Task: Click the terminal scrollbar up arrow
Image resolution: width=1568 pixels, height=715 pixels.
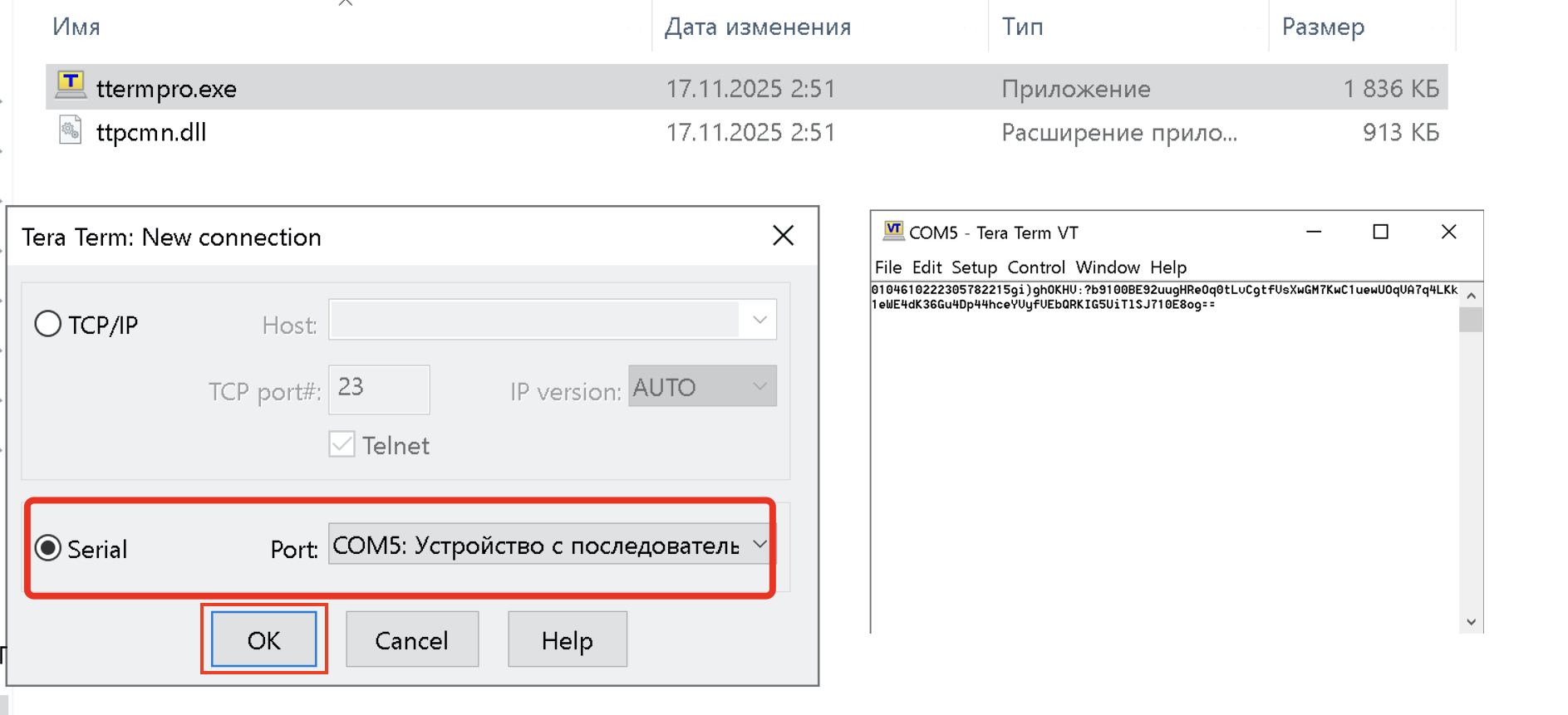Action: click(1471, 295)
